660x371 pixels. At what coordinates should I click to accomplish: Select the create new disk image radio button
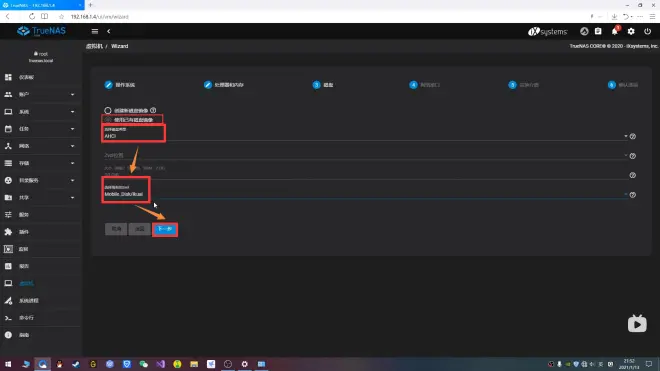coord(108,110)
